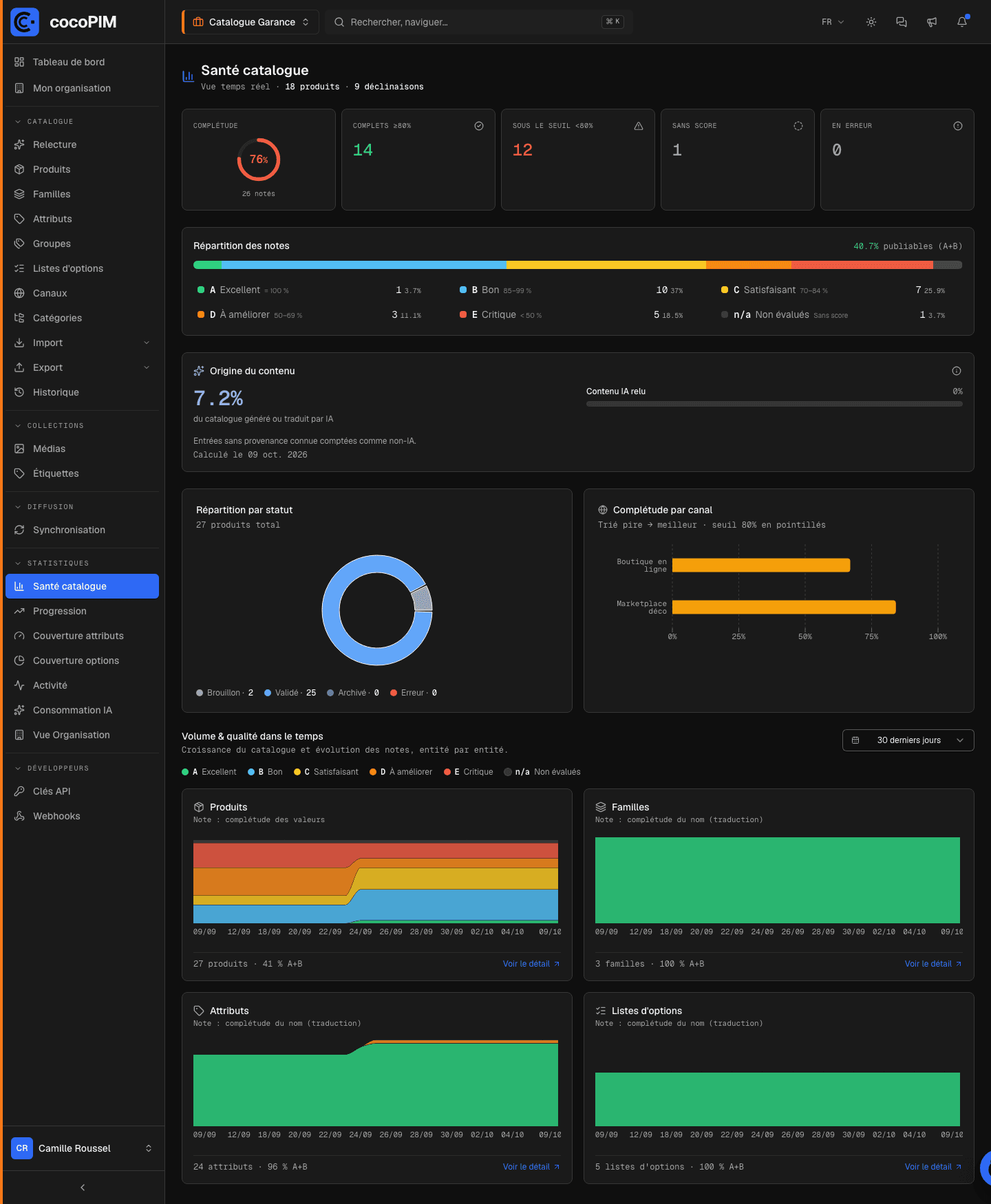This screenshot has height=1204, width=991.
Task: Open Voir le détail for Listes d'options
Action: (933, 1167)
